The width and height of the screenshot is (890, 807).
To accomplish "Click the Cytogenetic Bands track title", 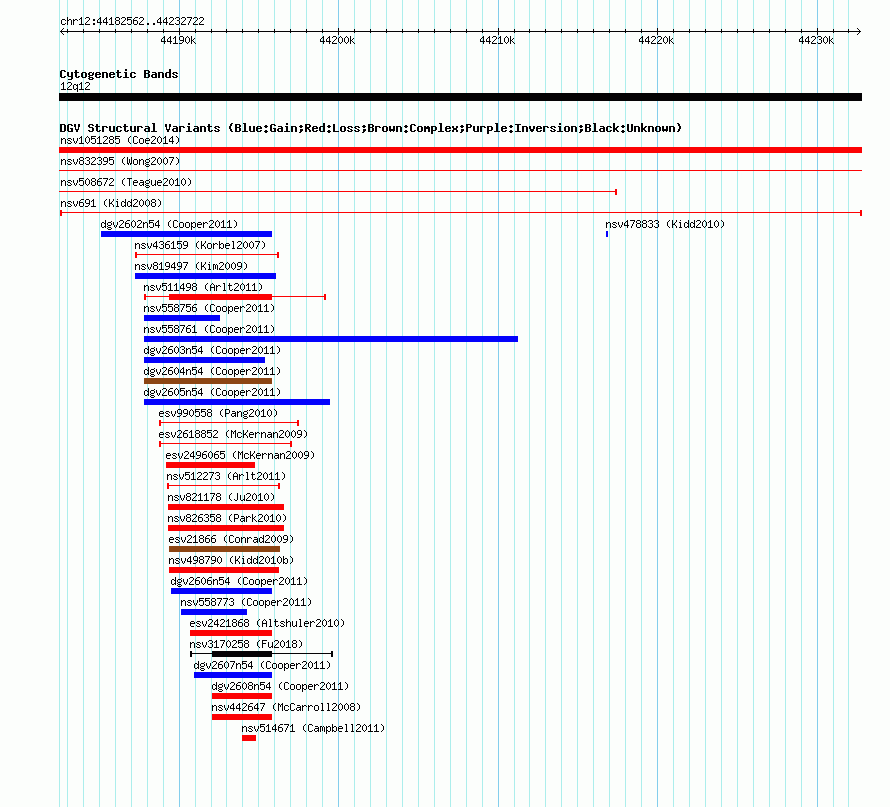I will click(119, 74).
